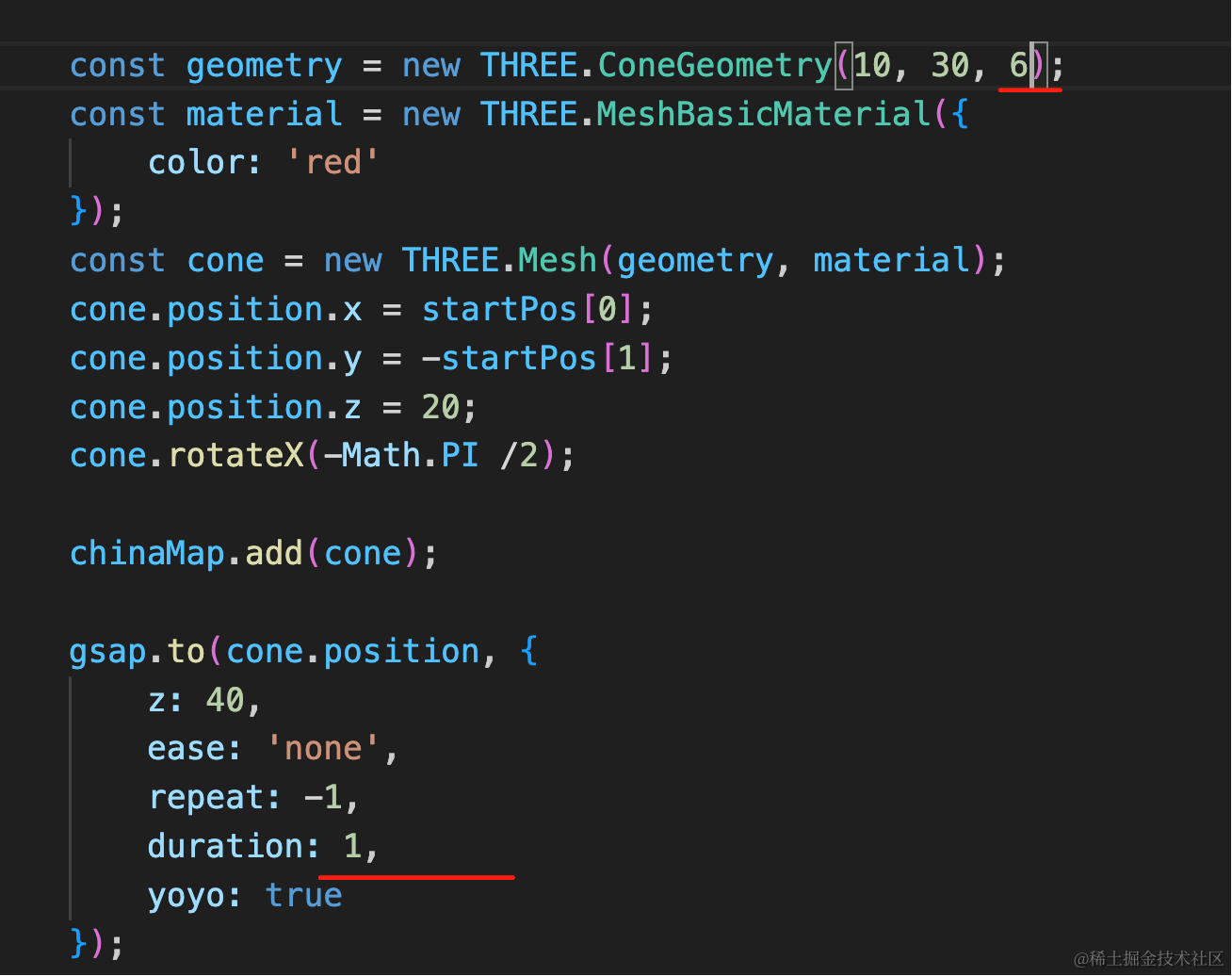The image size is (1232, 976).
Task: Click the chinaMap identifier
Action: coord(147,553)
